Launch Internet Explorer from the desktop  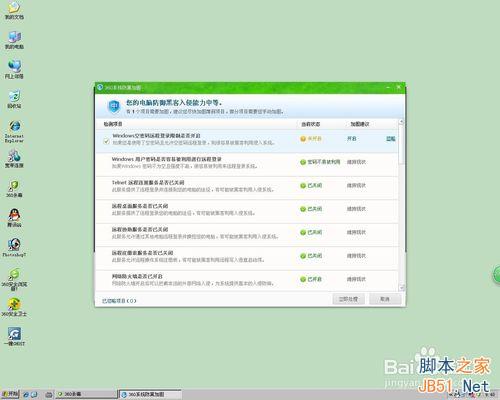[14, 131]
